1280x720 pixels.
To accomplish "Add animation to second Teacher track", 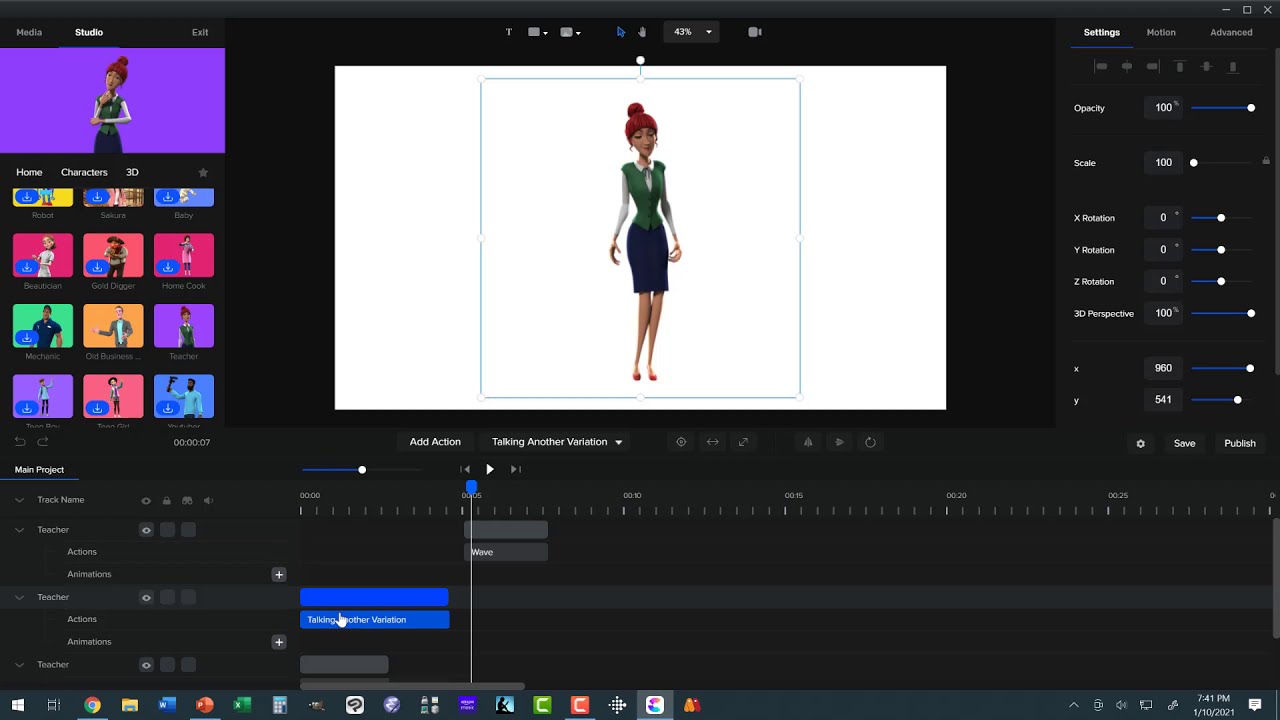I will coord(279,642).
